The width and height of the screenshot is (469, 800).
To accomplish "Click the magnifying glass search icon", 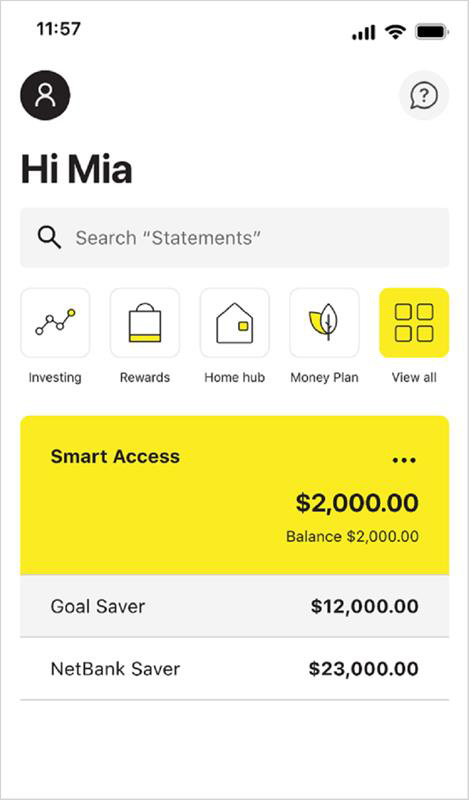I will [50, 238].
